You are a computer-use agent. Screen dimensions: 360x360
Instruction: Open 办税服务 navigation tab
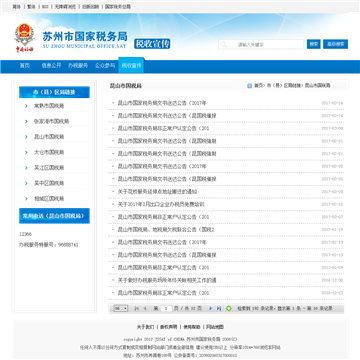click(x=78, y=66)
